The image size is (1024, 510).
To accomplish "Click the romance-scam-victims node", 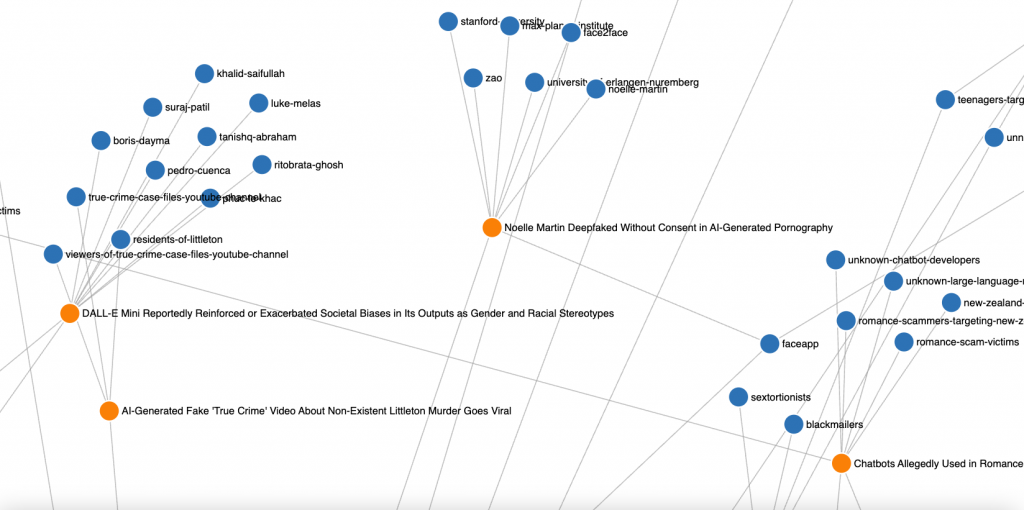I will click(904, 342).
